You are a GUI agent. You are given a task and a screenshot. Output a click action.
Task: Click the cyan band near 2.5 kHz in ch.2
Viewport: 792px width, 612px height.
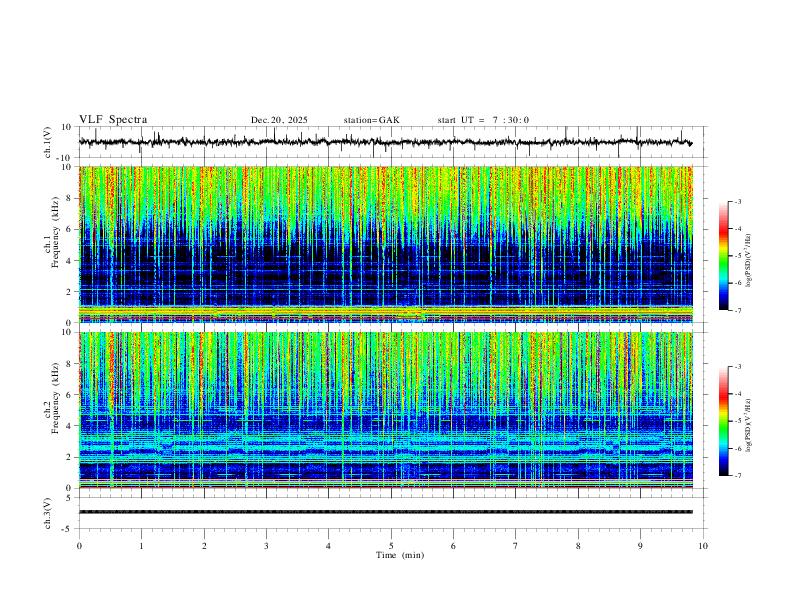[385, 447]
